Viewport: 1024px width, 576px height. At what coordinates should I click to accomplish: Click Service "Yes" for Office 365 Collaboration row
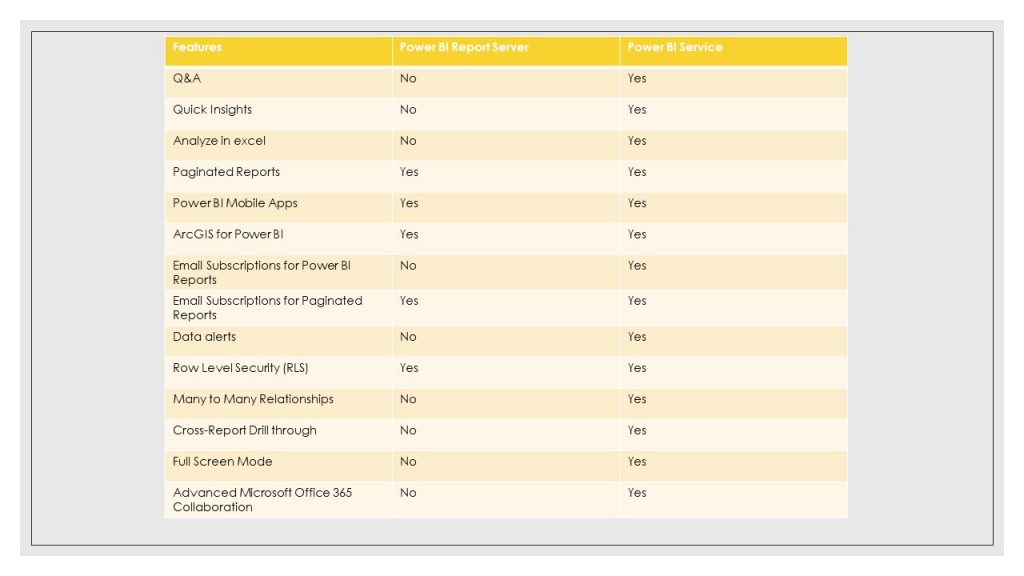[637, 493]
